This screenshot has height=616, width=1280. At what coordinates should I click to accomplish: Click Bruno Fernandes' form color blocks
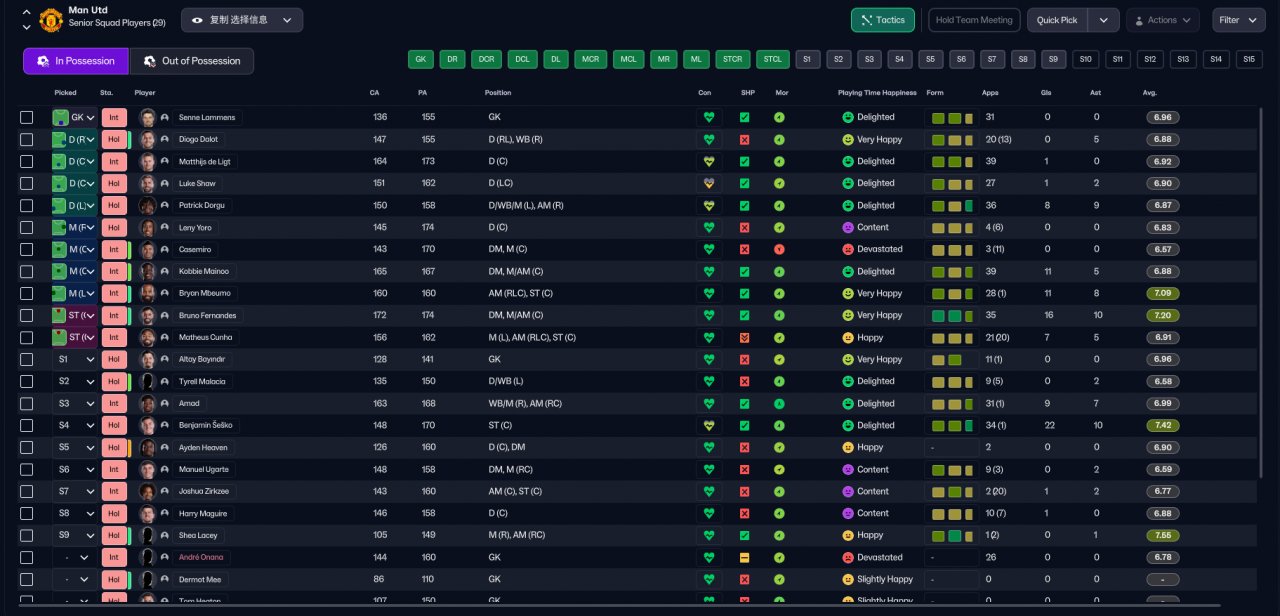point(951,315)
